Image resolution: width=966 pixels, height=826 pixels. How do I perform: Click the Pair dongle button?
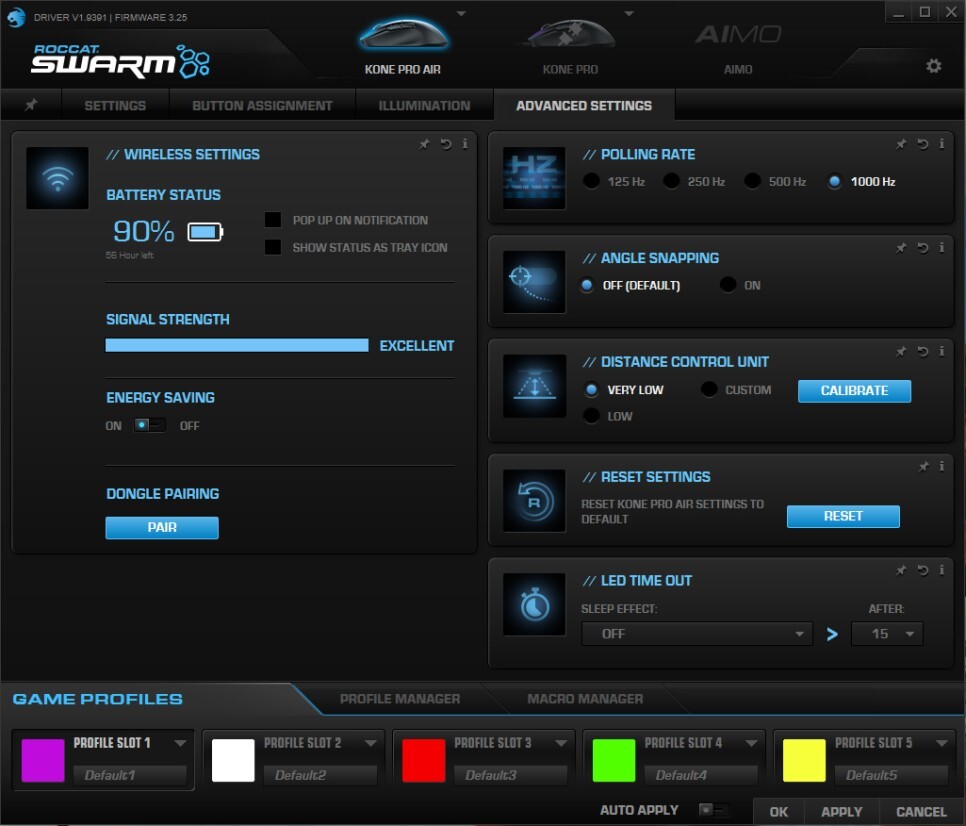(x=162, y=527)
